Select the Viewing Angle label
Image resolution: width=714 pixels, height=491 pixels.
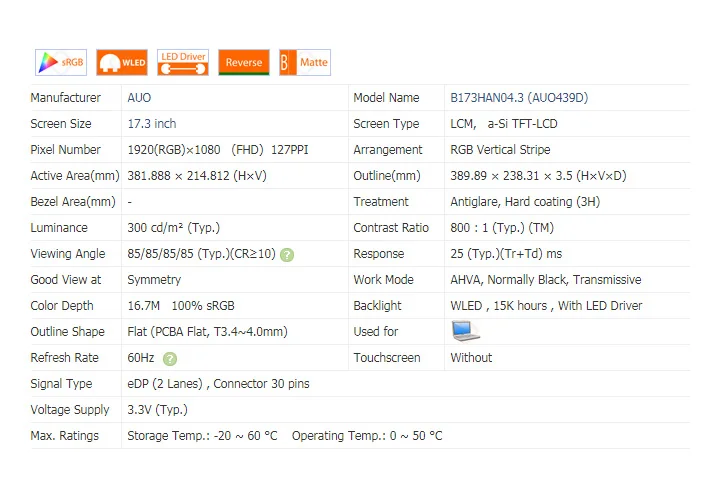(68, 254)
